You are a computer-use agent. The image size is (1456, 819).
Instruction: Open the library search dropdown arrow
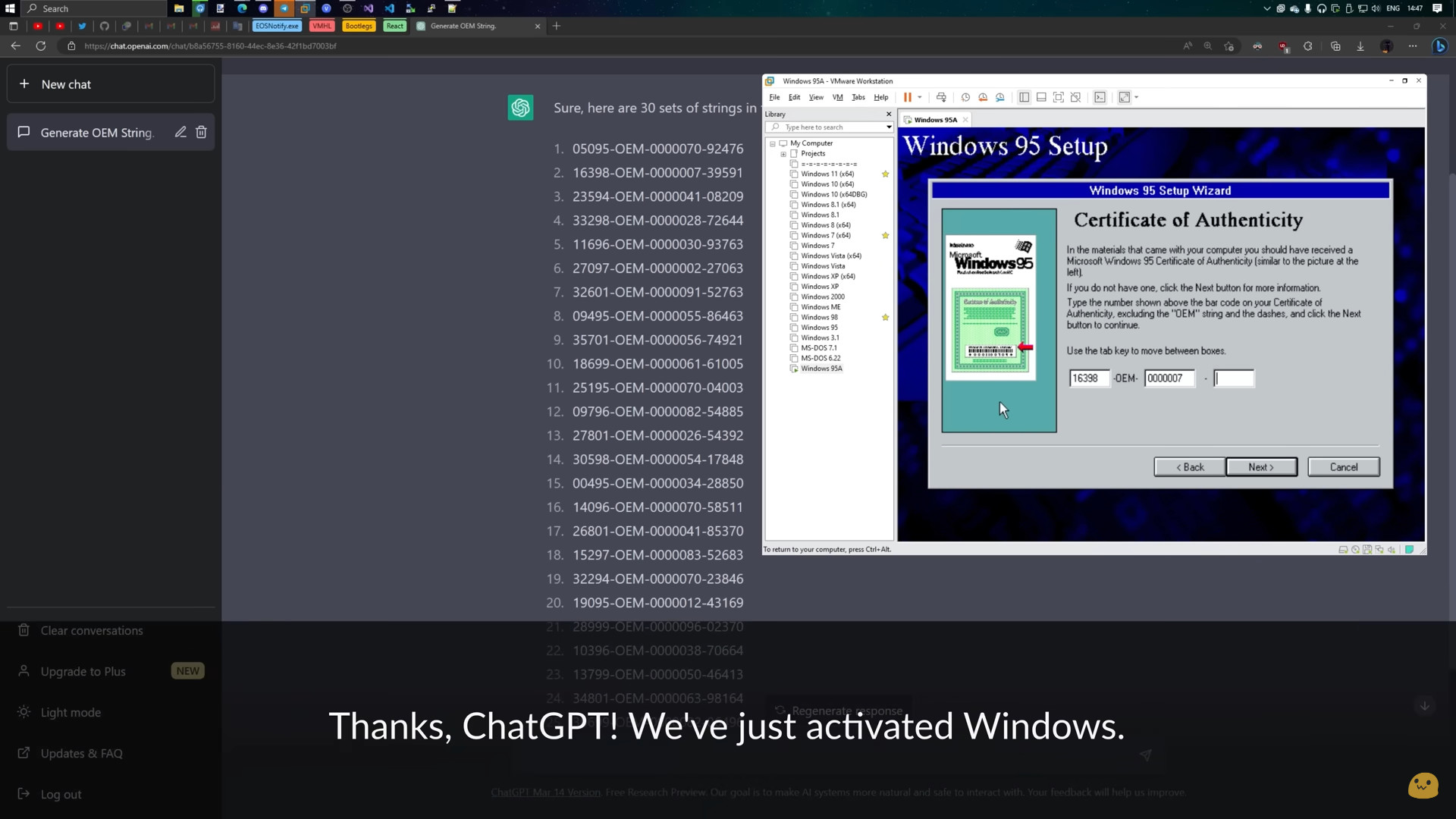point(889,127)
